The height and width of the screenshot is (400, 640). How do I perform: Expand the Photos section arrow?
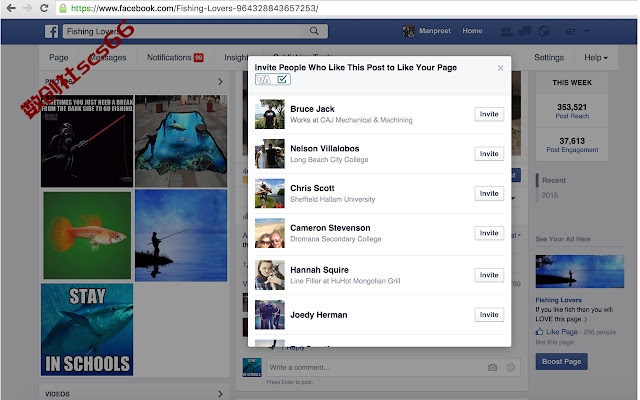pos(220,82)
